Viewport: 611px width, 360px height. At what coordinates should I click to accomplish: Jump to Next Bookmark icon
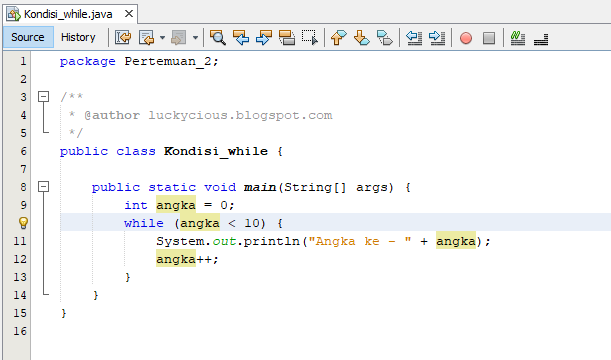pyautogui.click(x=362, y=38)
